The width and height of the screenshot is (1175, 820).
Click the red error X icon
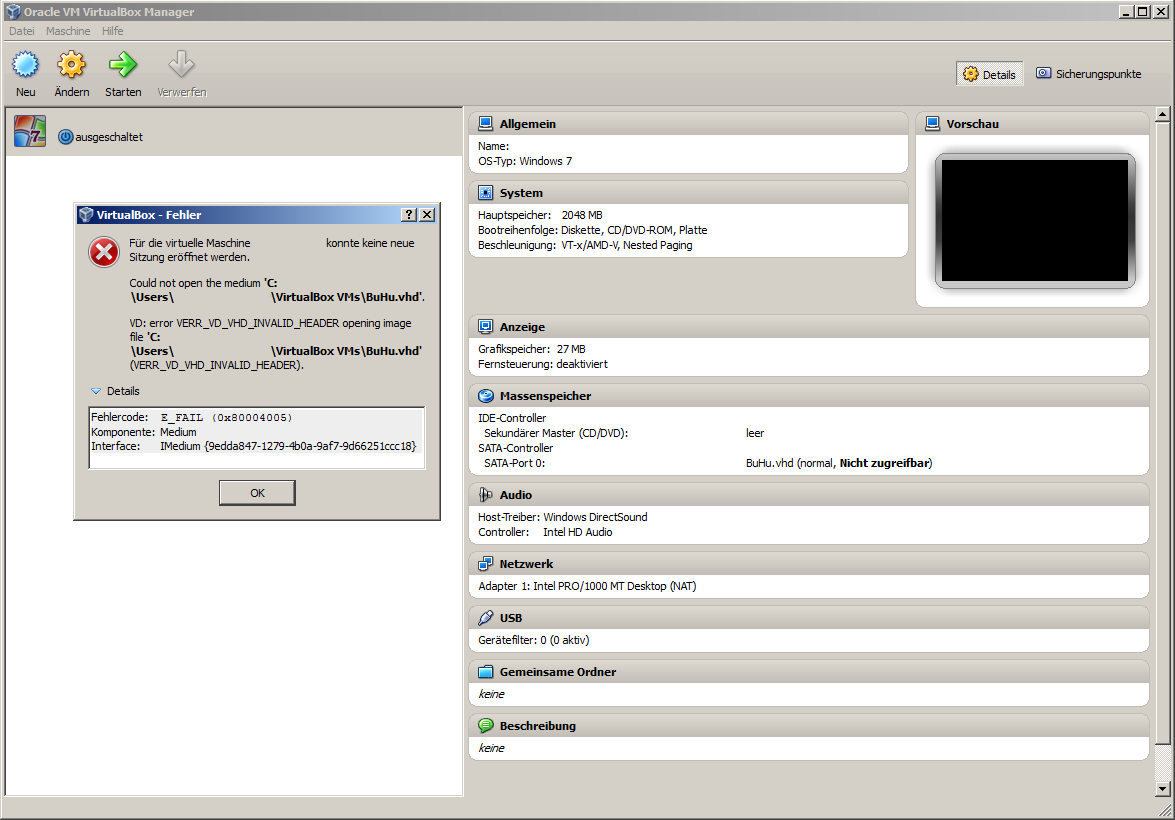[x=104, y=252]
